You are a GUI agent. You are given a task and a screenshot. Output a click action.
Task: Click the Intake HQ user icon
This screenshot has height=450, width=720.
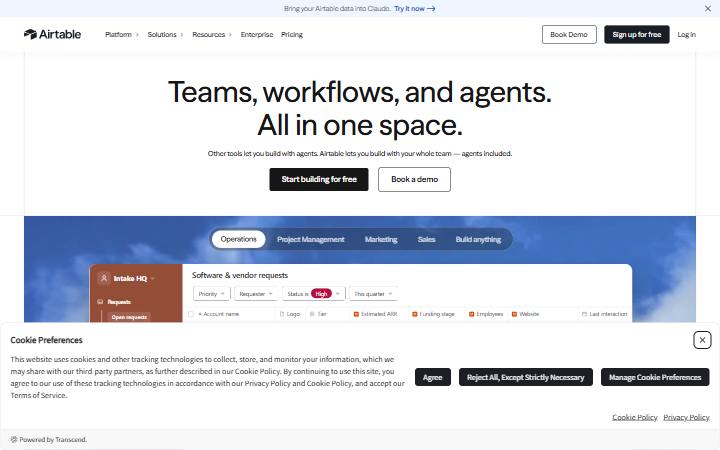[104, 278]
